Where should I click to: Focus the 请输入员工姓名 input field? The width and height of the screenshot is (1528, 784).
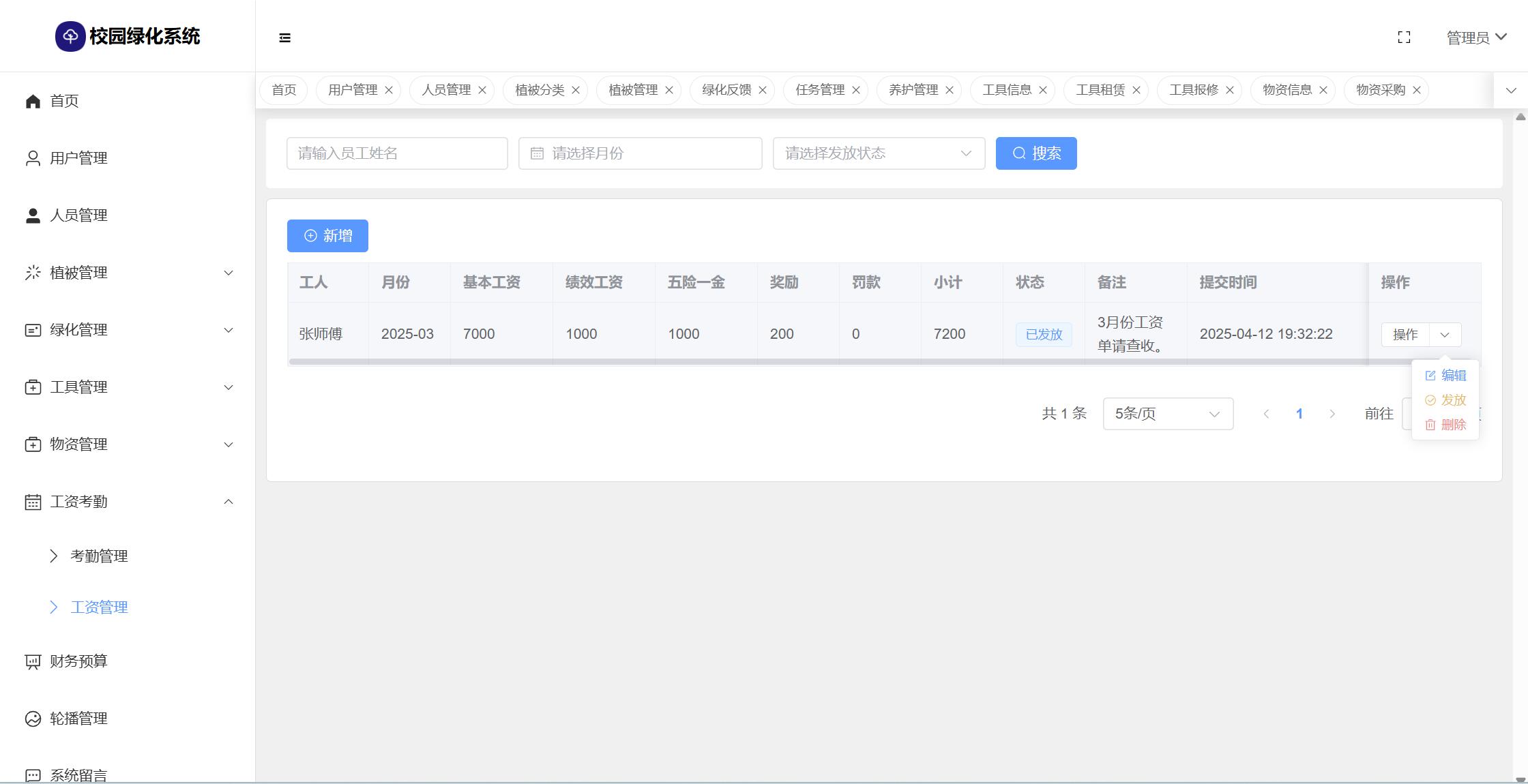[x=397, y=153]
